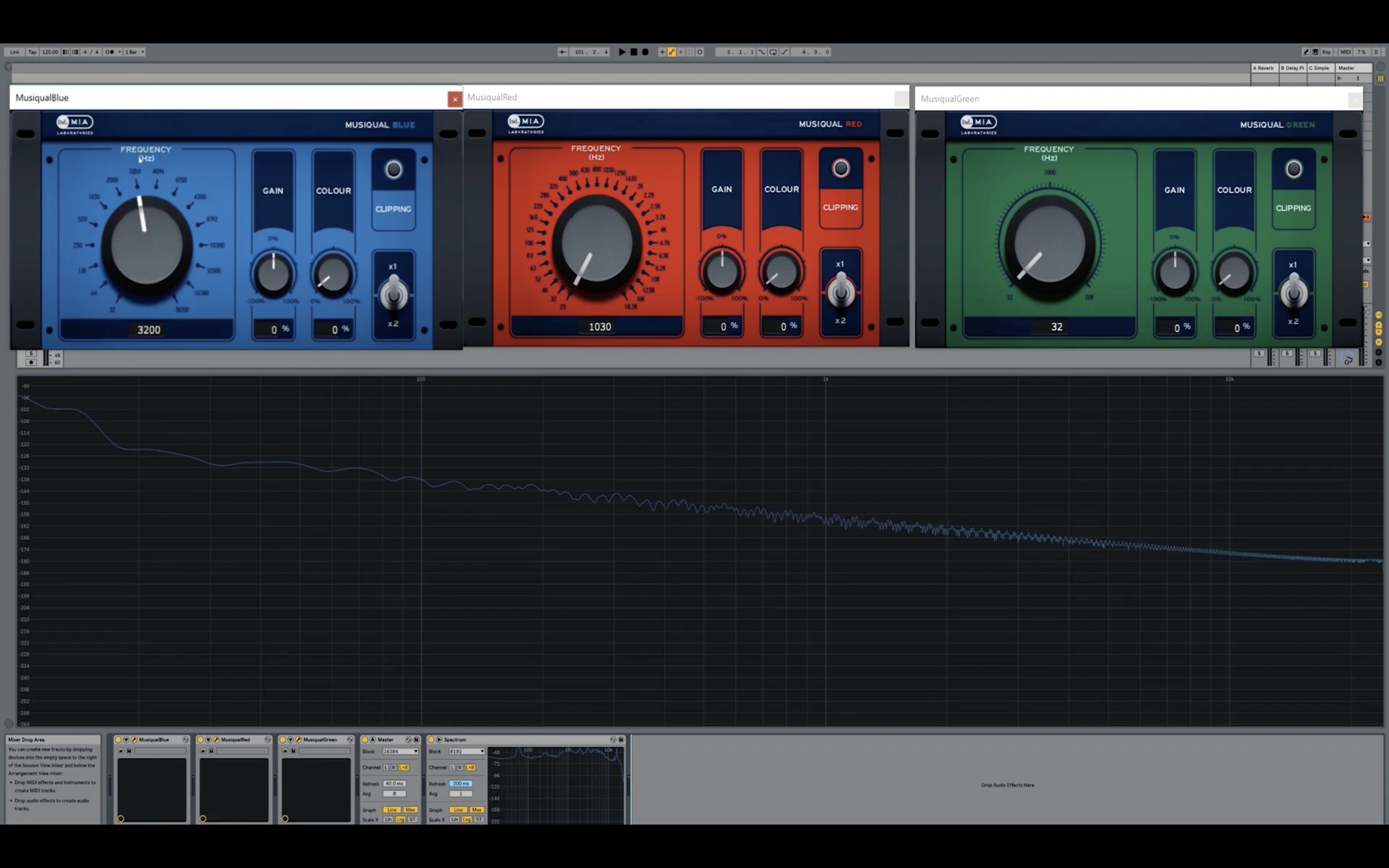Viewport: 1389px width, 868px height.
Task: Toggle the computer MIDI keyboard icon
Action: [1316, 52]
